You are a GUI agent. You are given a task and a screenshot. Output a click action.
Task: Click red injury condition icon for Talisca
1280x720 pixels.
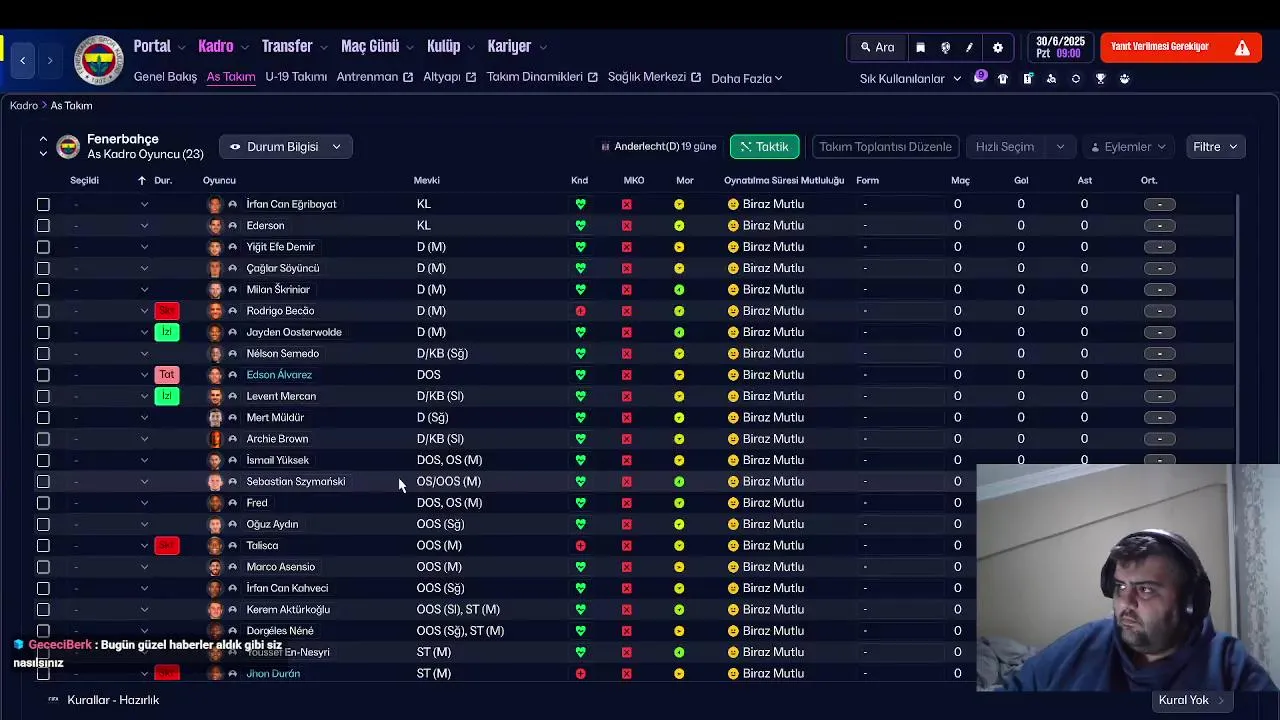[580, 545]
